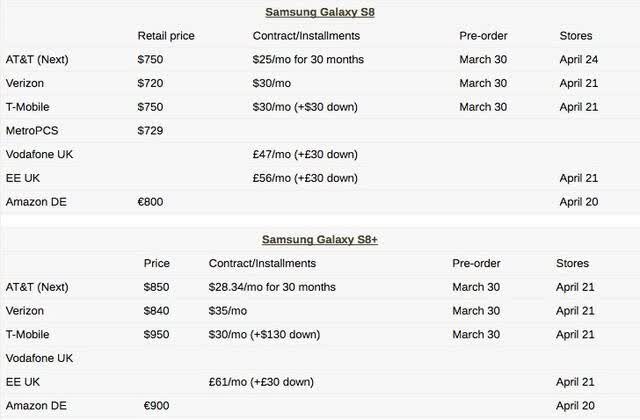Click EE UK £56/mo contract cell
The height and width of the screenshot is (420, 640).
[x=305, y=178]
